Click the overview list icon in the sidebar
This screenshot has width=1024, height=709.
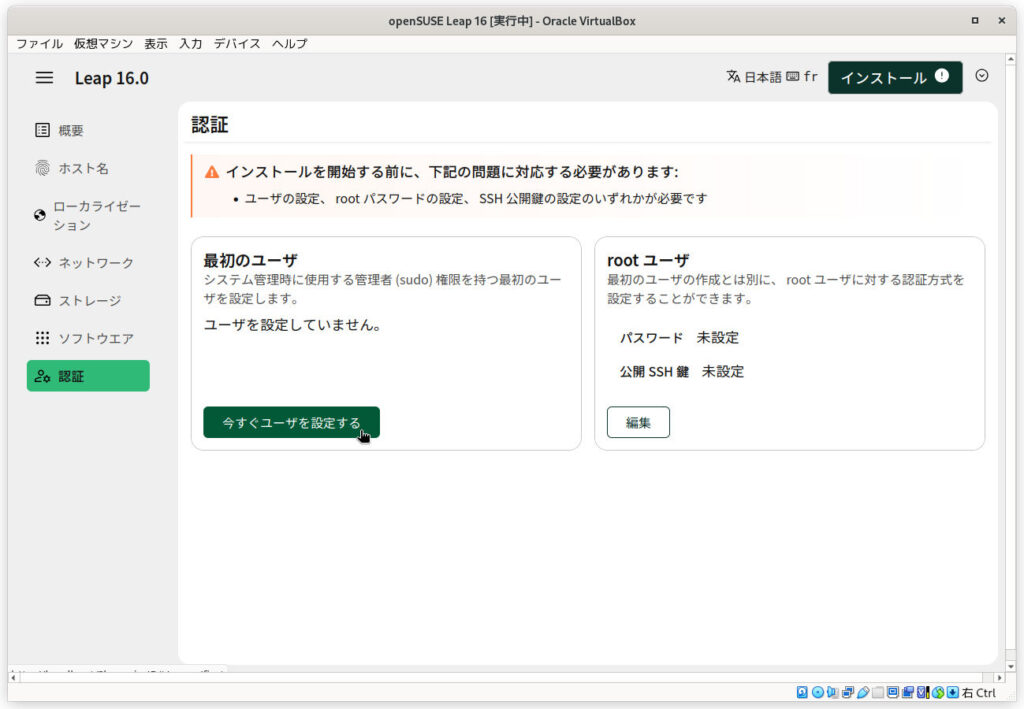click(x=42, y=130)
